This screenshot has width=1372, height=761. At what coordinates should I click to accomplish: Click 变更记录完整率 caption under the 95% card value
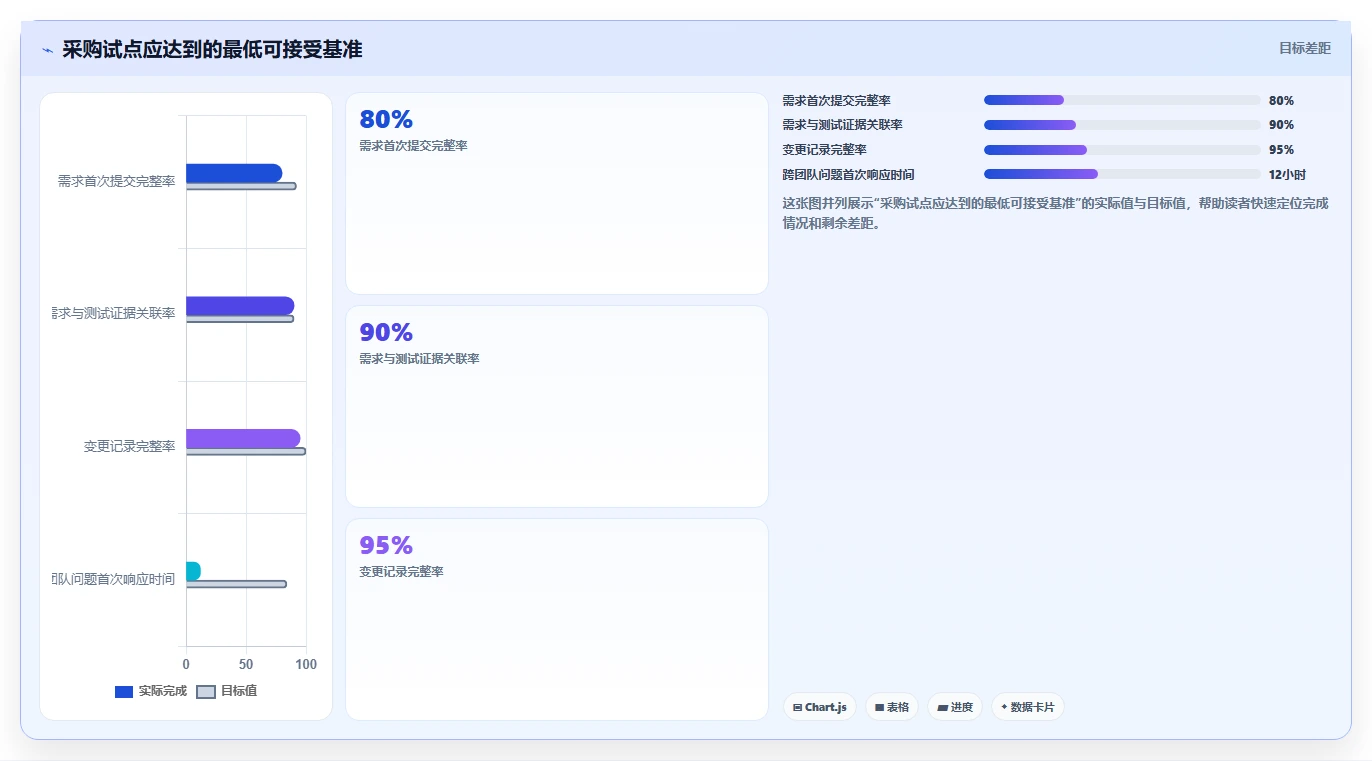(401, 572)
